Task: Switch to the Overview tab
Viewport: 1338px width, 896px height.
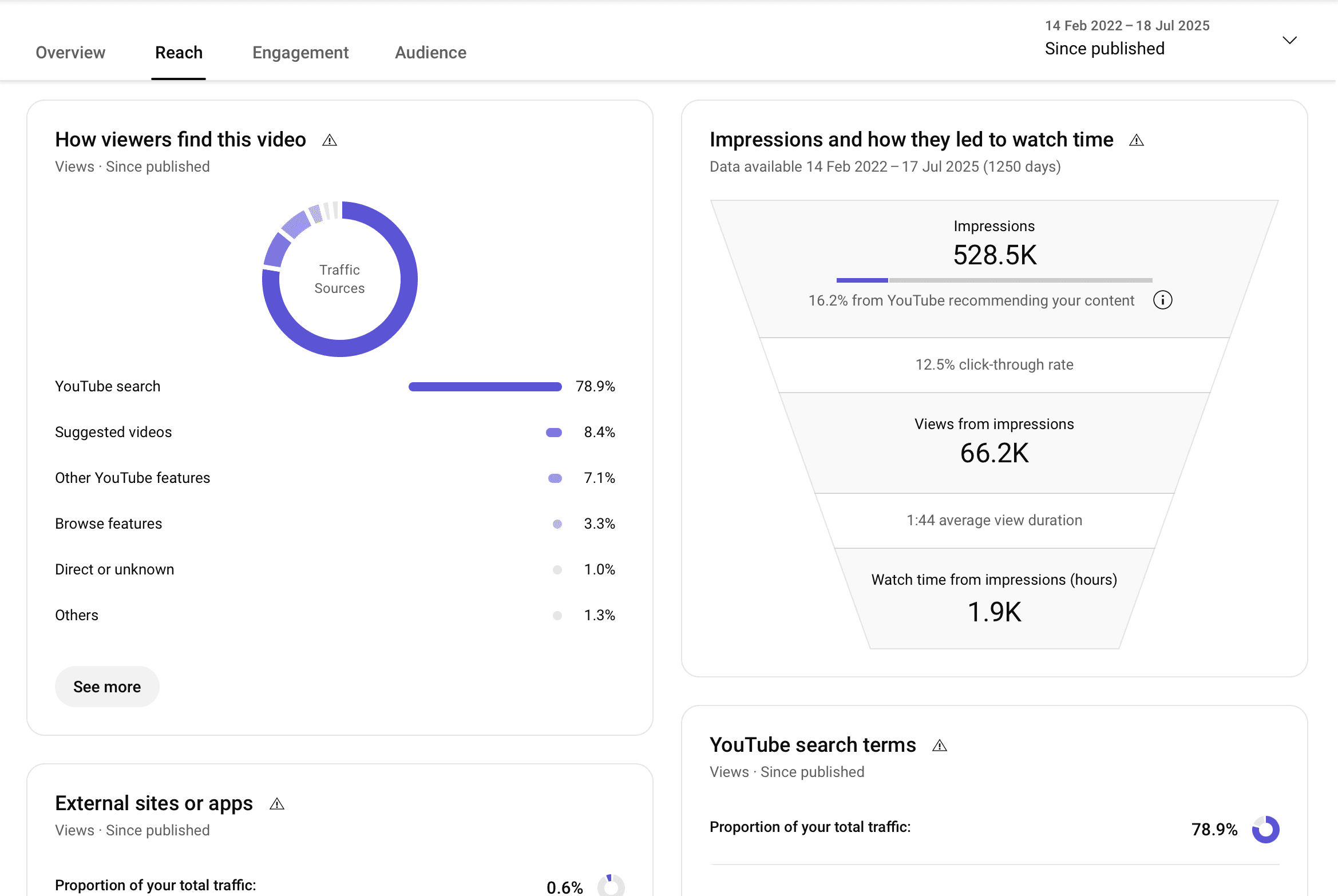Action: pyautogui.click(x=70, y=53)
